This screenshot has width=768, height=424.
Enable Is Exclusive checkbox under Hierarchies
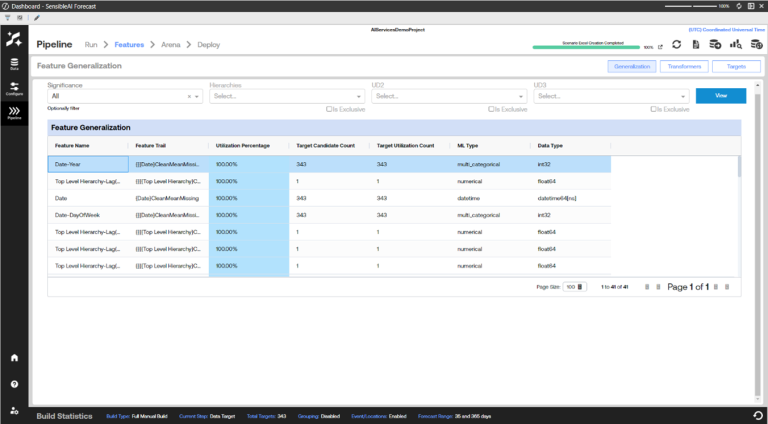click(x=329, y=108)
